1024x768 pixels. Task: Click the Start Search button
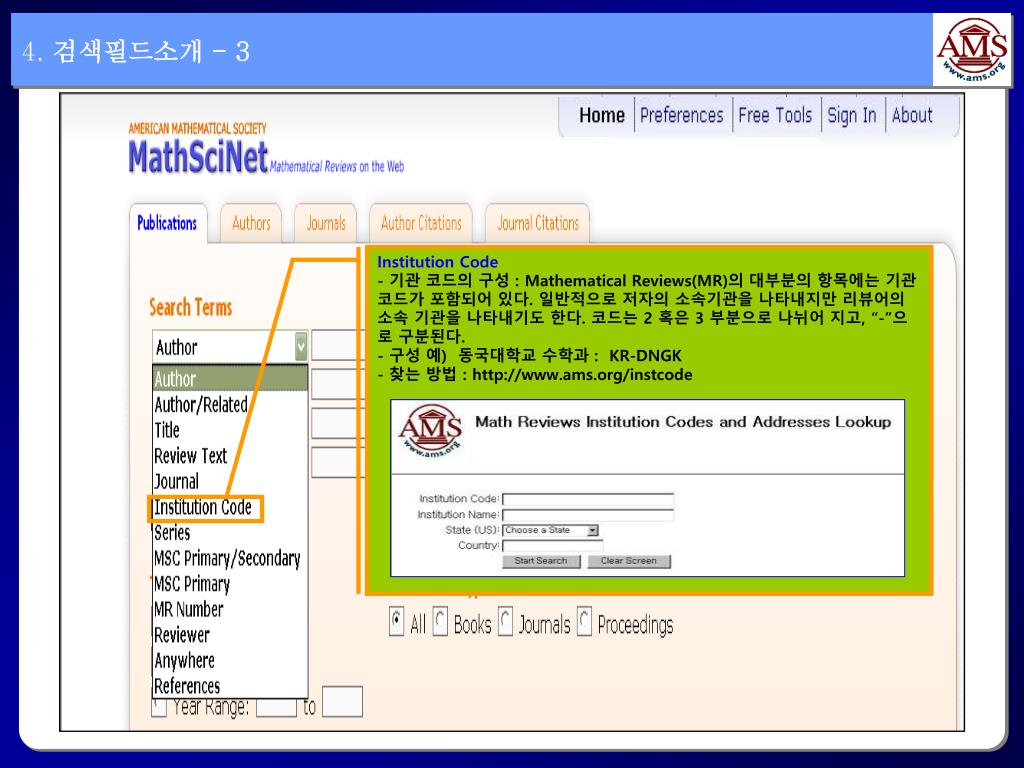click(x=541, y=561)
